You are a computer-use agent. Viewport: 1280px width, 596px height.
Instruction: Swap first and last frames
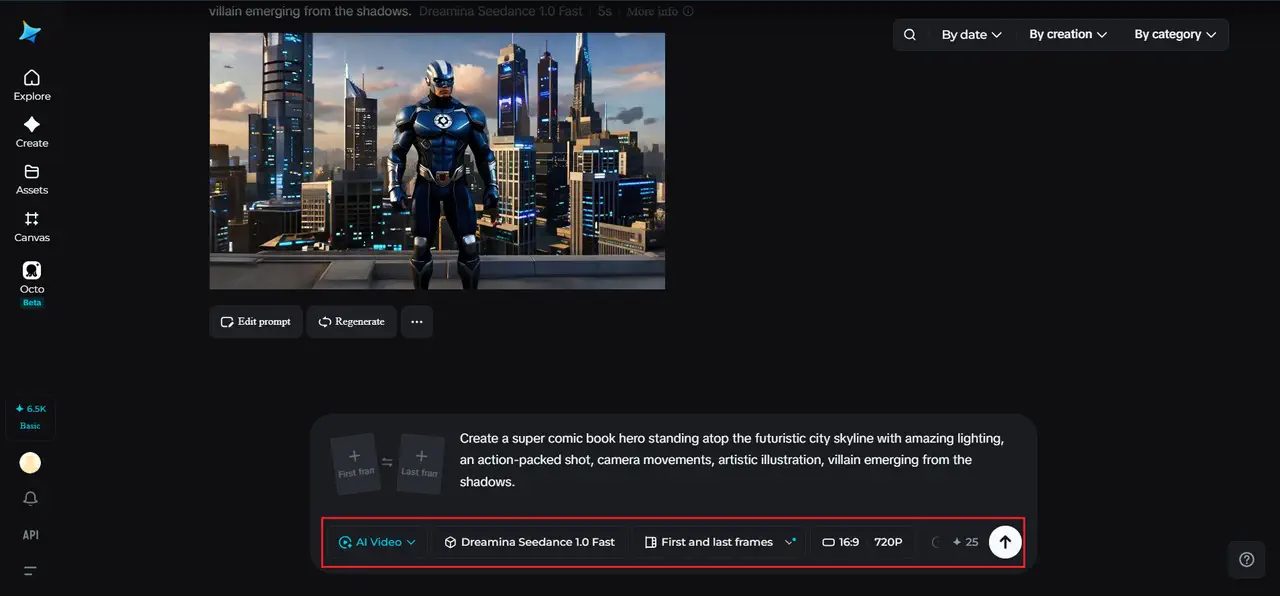coord(387,463)
